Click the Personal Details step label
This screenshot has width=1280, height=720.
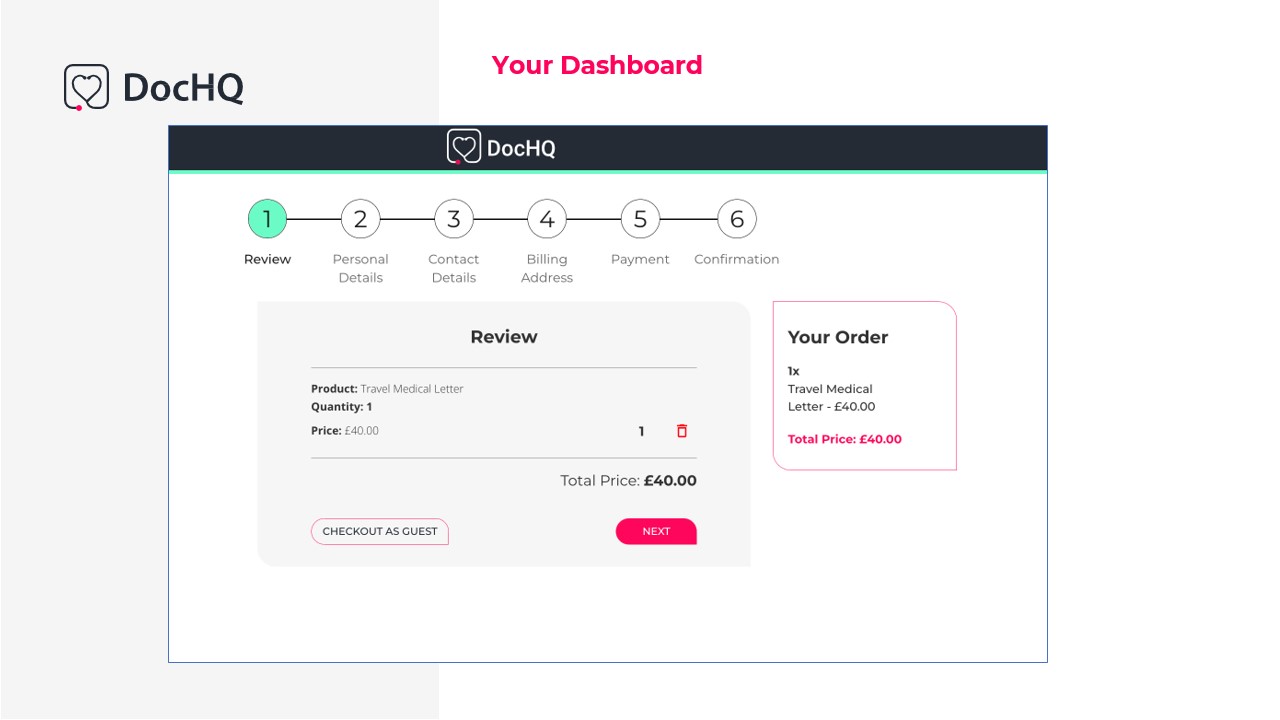(360, 268)
